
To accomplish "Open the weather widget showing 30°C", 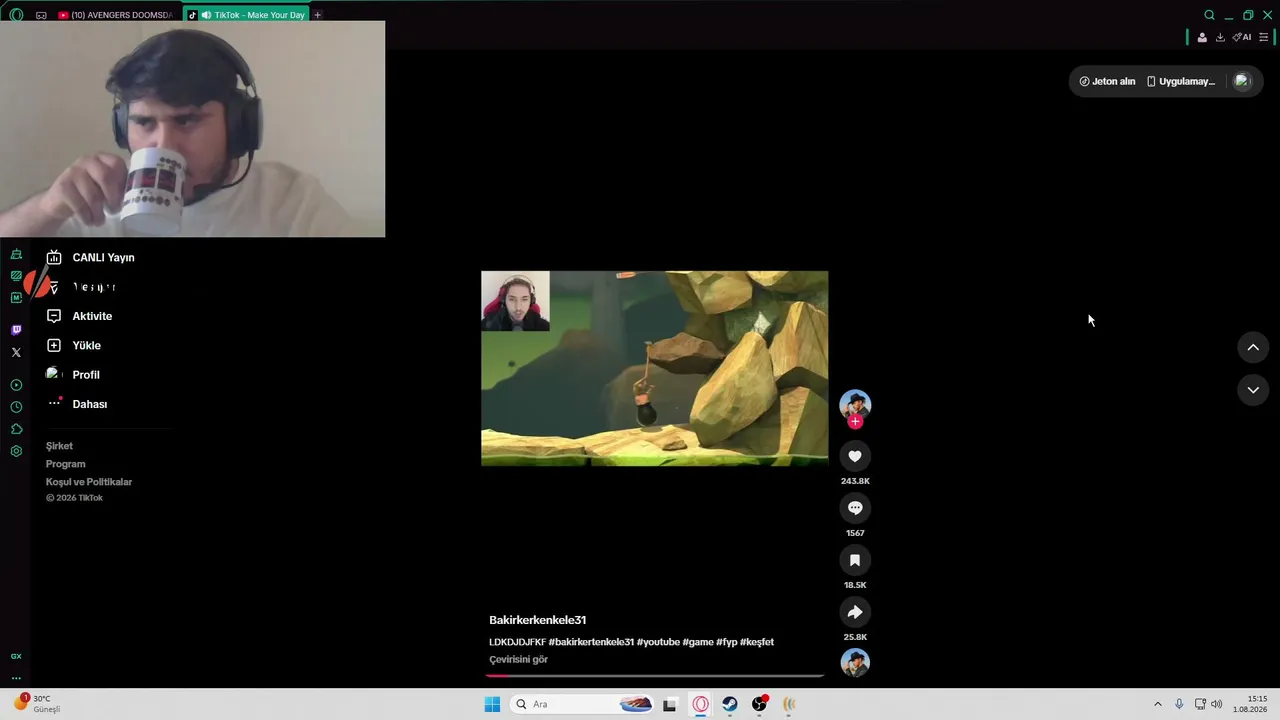I will point(37,703).
